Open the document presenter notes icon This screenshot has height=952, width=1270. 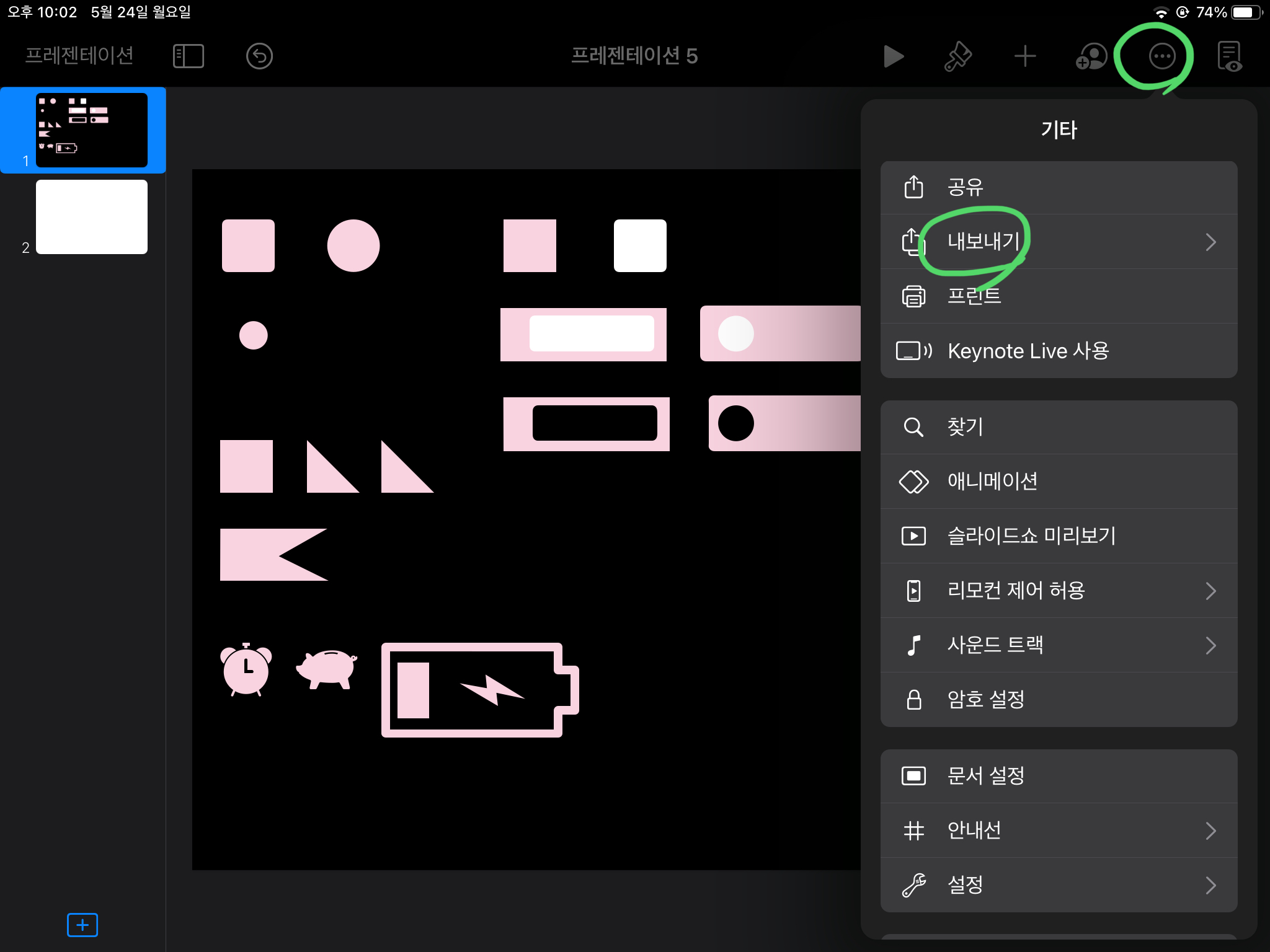pyautogui.click(x=1229, y=56)
